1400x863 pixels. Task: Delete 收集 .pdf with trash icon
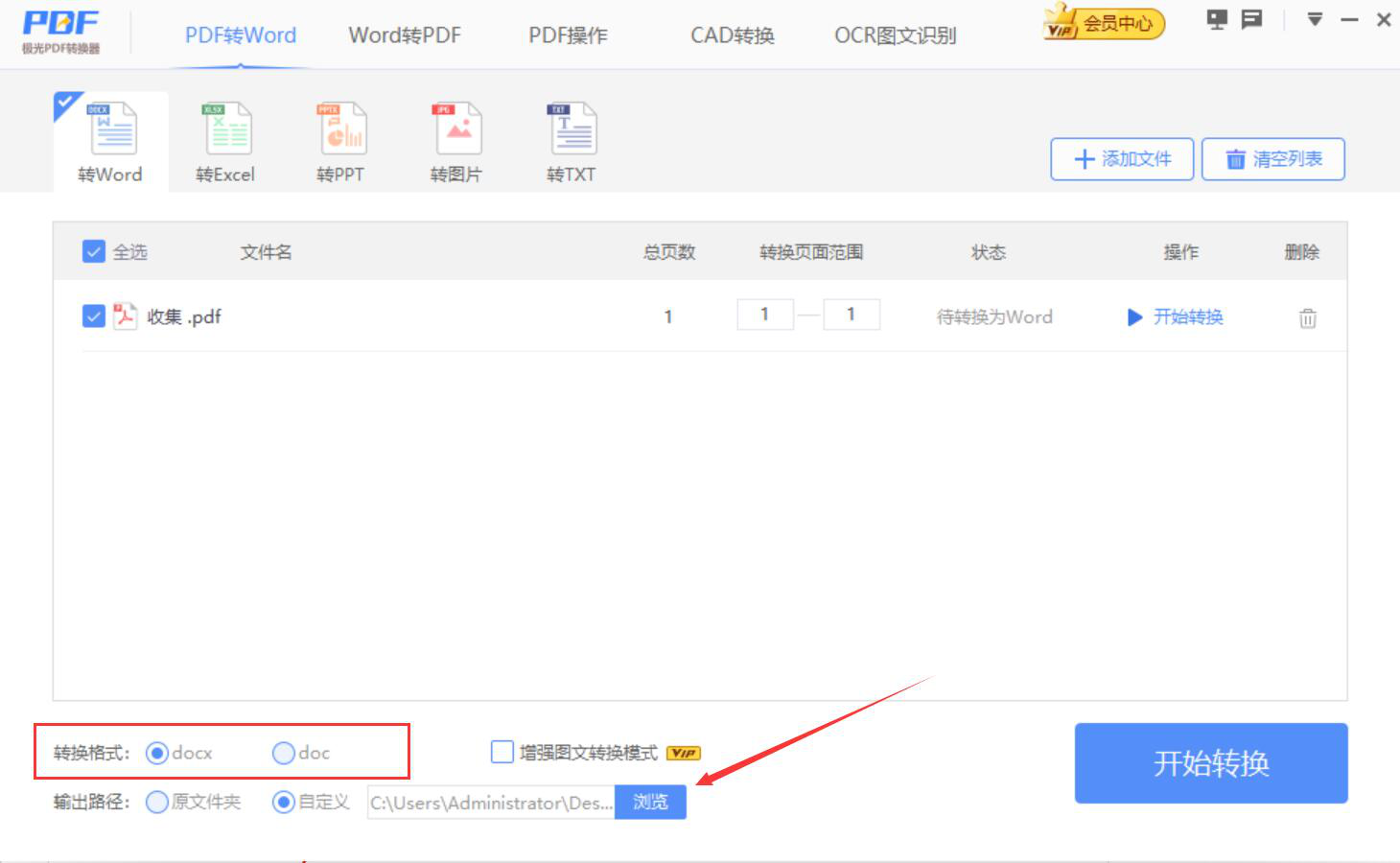tap(1308, 317)
